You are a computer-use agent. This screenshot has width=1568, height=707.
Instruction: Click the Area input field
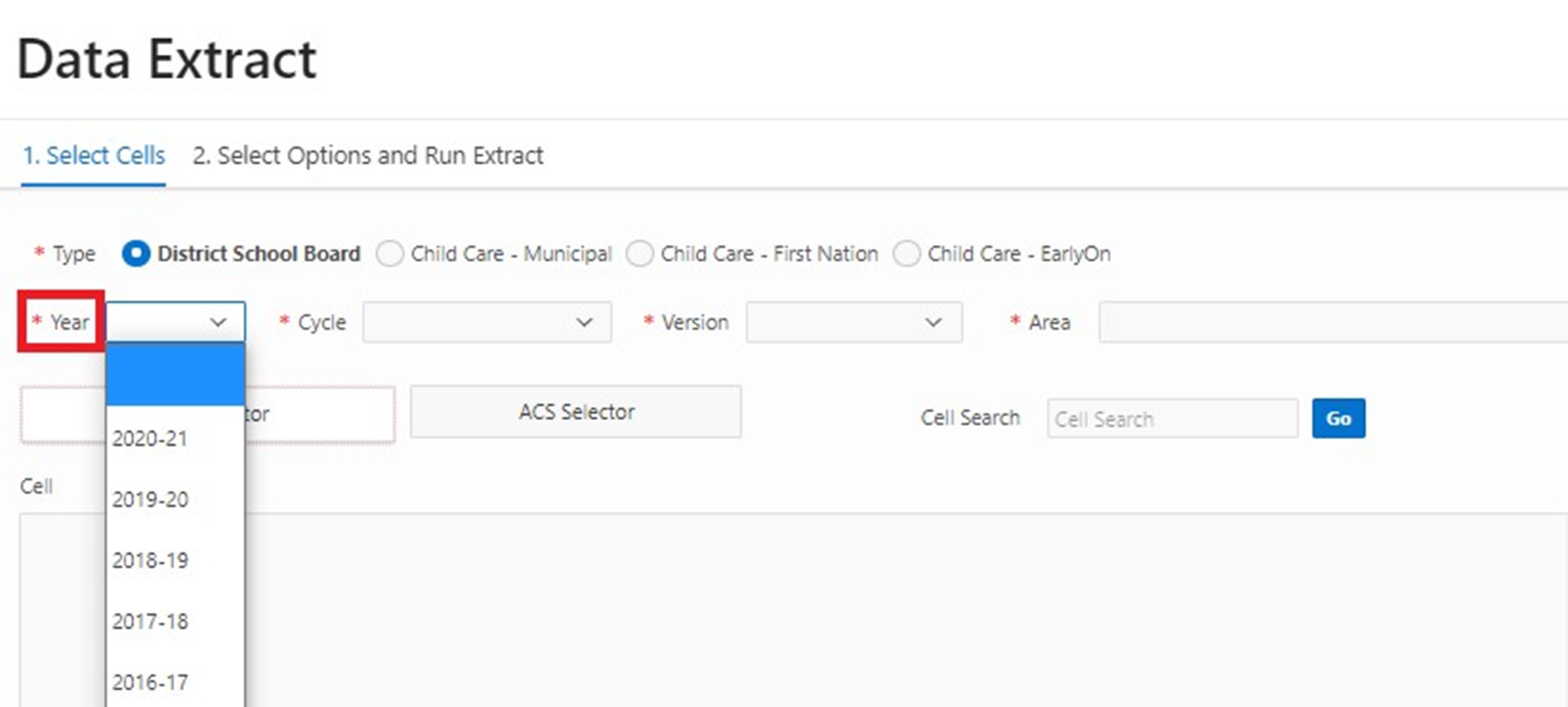[1332, 323]
